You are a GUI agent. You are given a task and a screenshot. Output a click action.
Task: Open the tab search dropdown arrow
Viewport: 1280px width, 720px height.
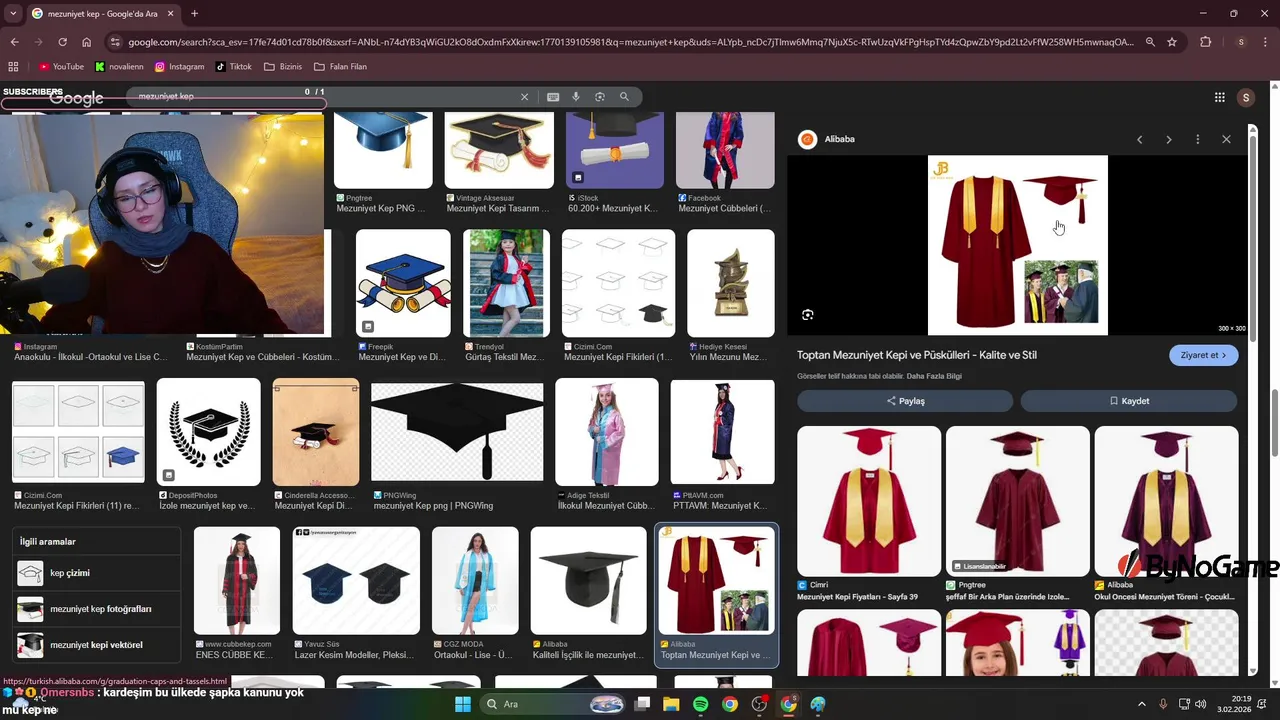(13, 13)
